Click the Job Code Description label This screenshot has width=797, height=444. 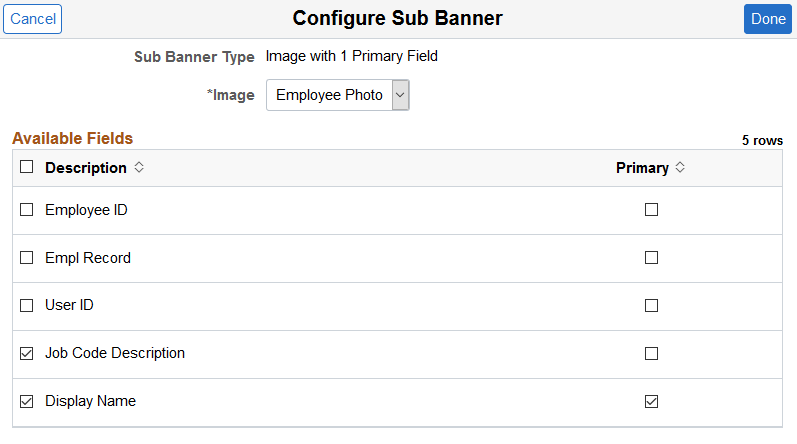coord(115,353)
